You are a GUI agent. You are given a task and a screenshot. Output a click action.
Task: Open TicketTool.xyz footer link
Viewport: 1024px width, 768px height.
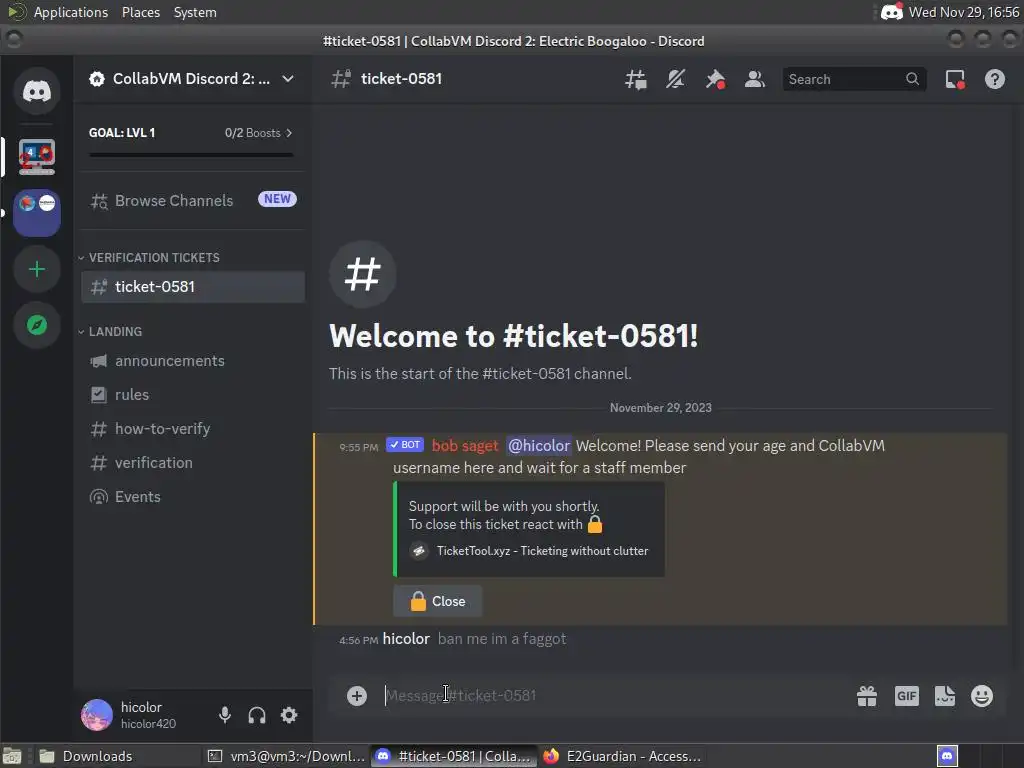coord(542,551)
